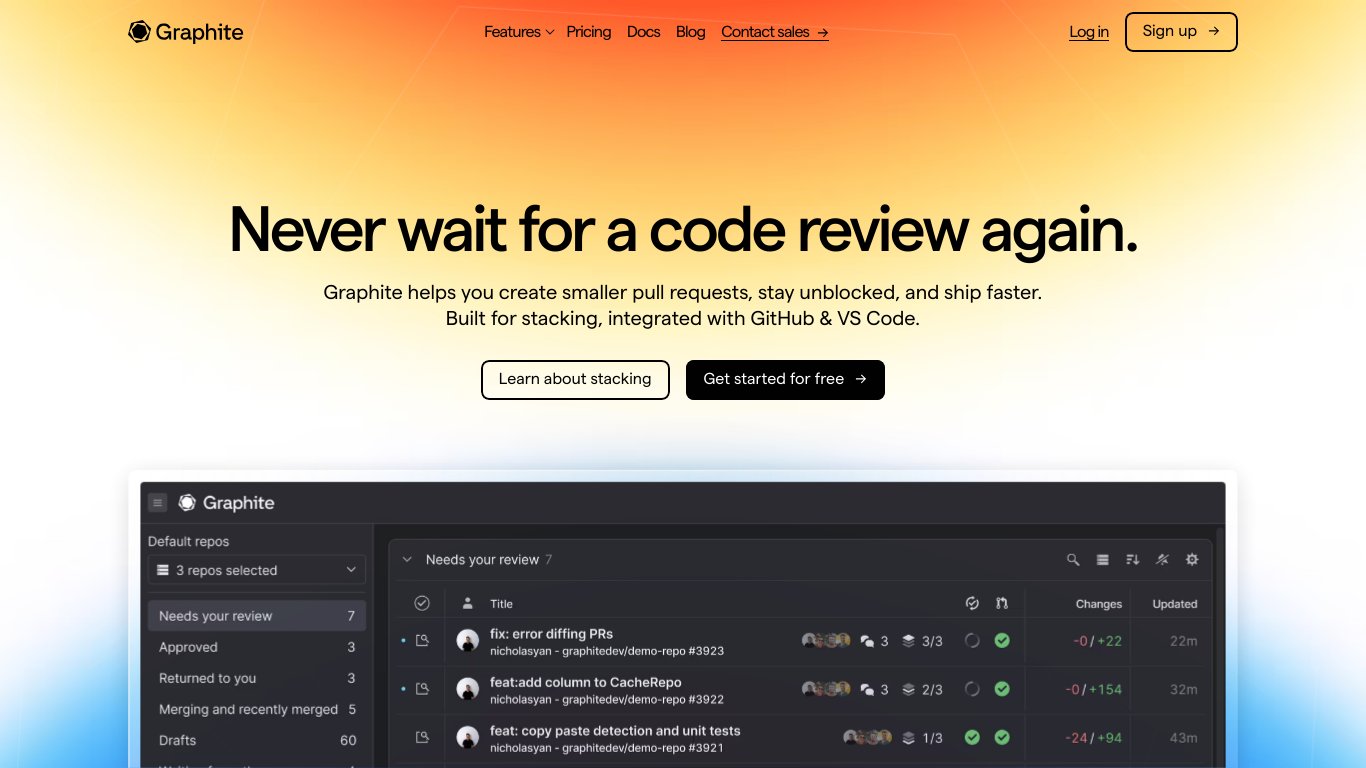Select Merging and recently merged in sidebar
1366x768 pixels.
tap(257, 709)
